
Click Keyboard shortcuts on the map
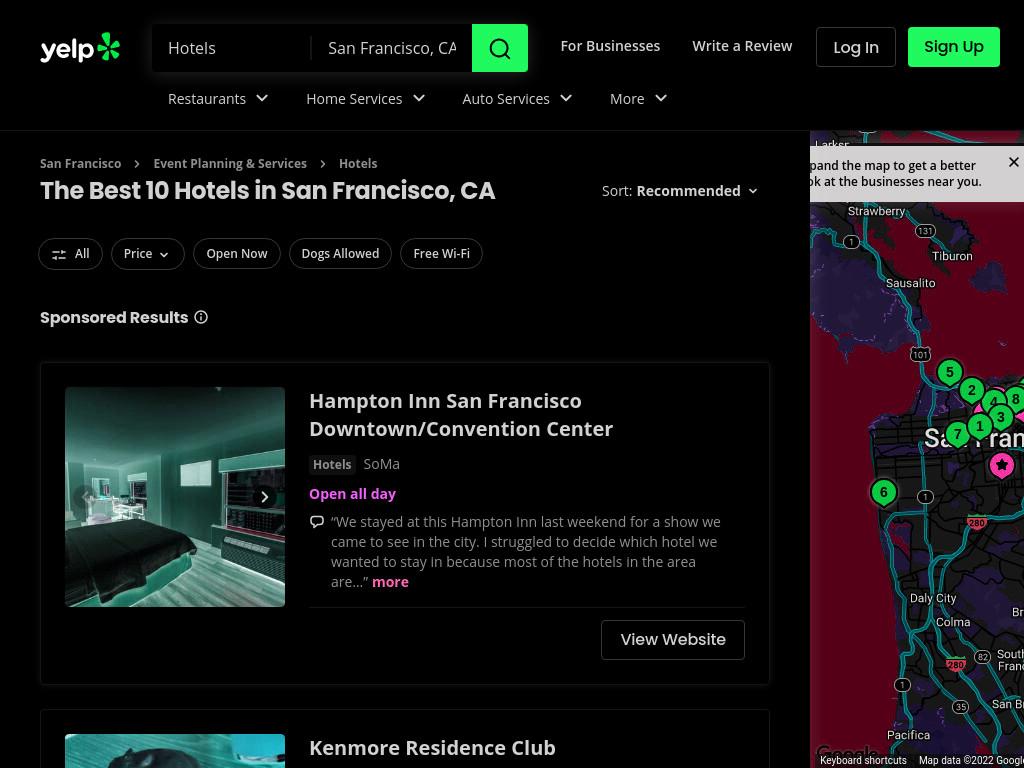point(863,760)
